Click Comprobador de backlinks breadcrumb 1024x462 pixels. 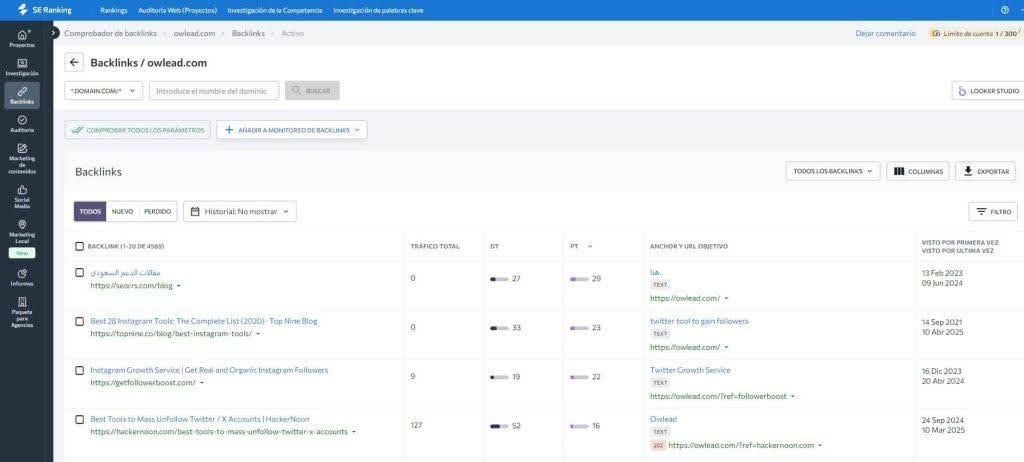click(x=110, y=33)
